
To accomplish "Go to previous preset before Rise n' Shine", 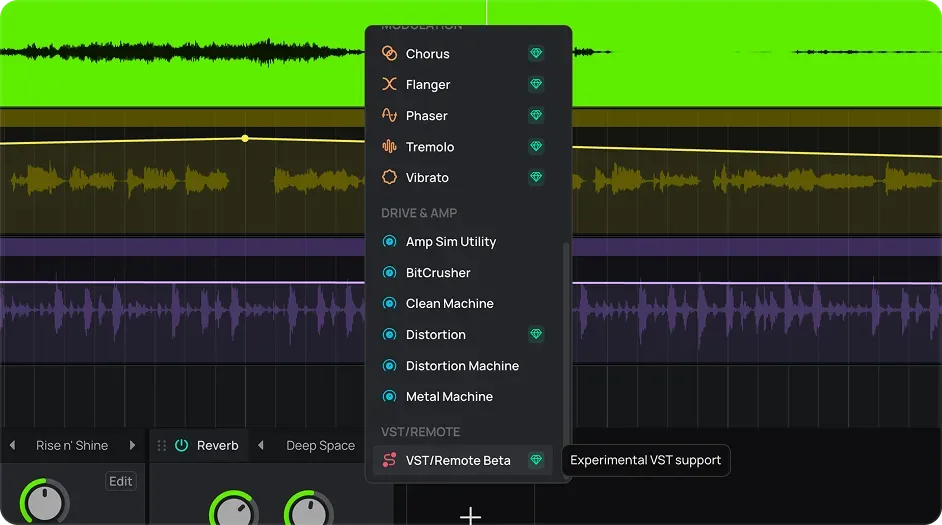I will coord(12,445).
